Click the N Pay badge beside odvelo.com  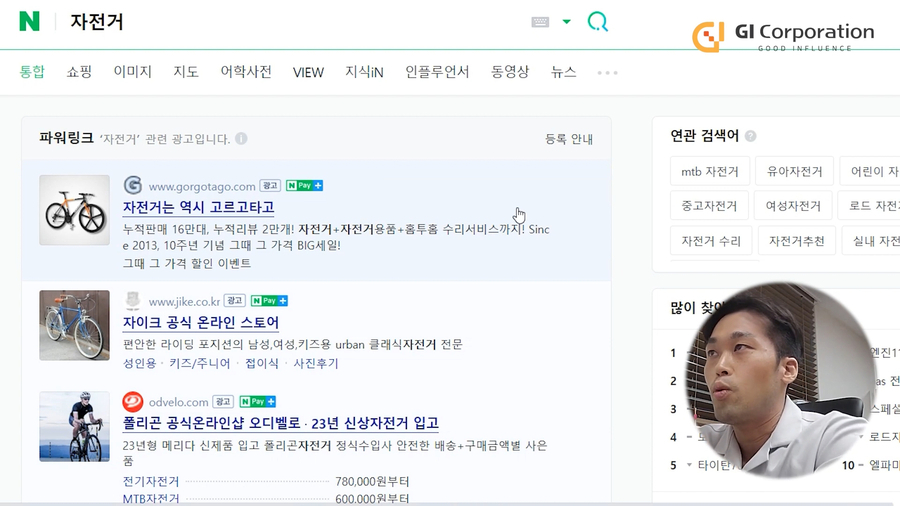(258, 402)
